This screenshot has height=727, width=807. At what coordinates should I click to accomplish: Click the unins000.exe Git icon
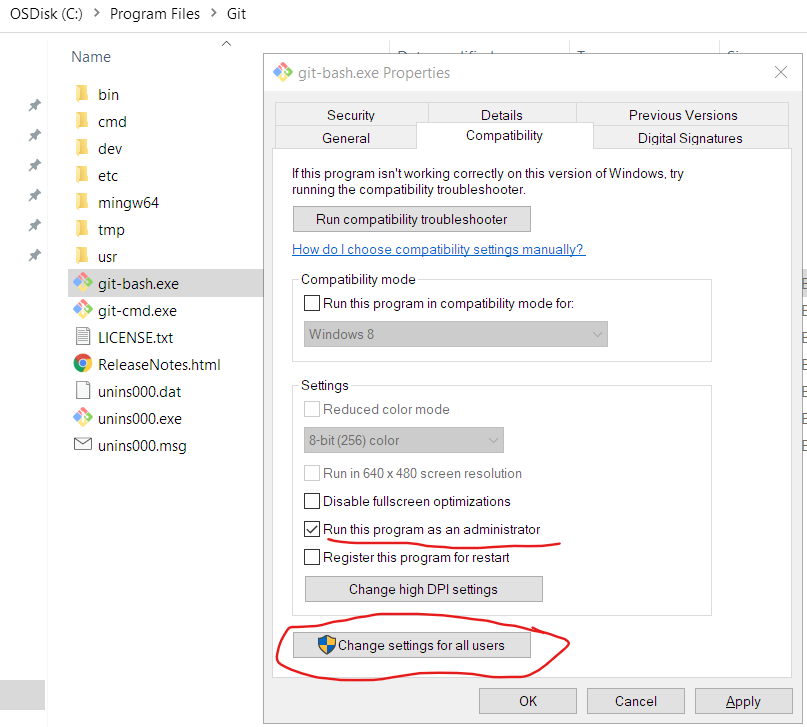point(82,418)
